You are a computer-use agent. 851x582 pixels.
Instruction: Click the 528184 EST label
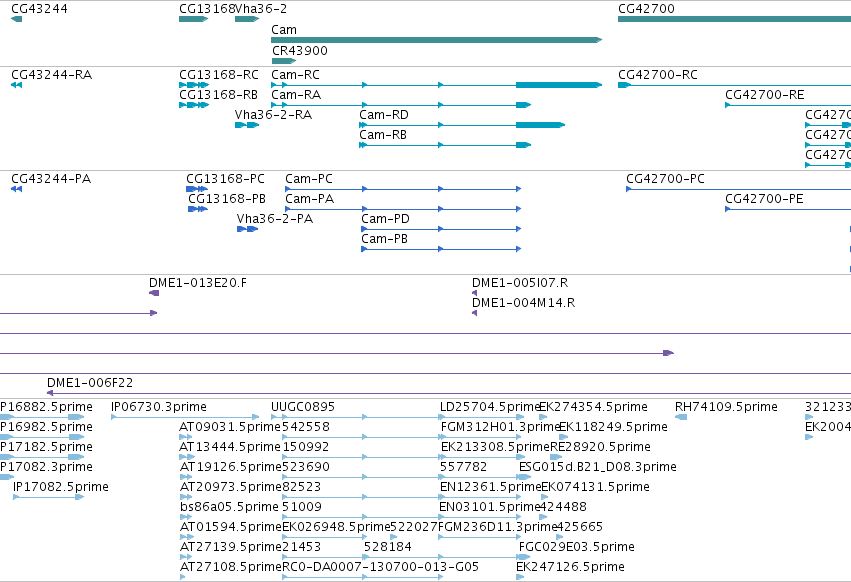388,547
